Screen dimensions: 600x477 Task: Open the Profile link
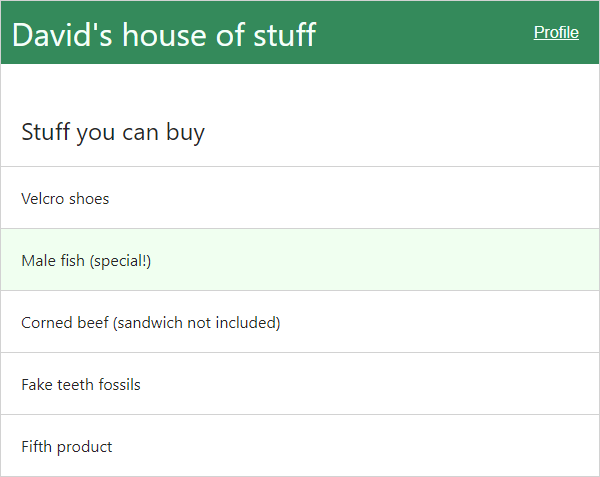coord(556,32)
